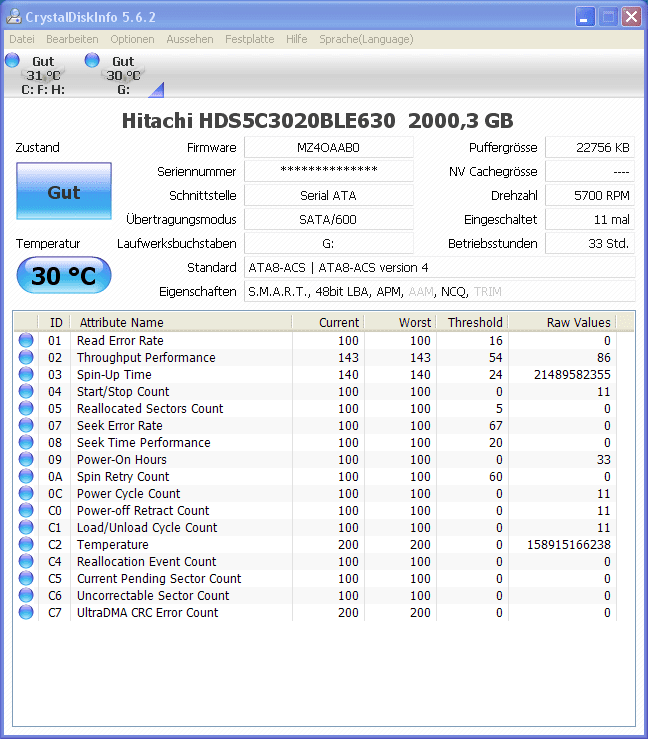The image size is (648, 739).
Task: Click raw value 21489582355 of Spin-Up Time
Action: (572, 375)
